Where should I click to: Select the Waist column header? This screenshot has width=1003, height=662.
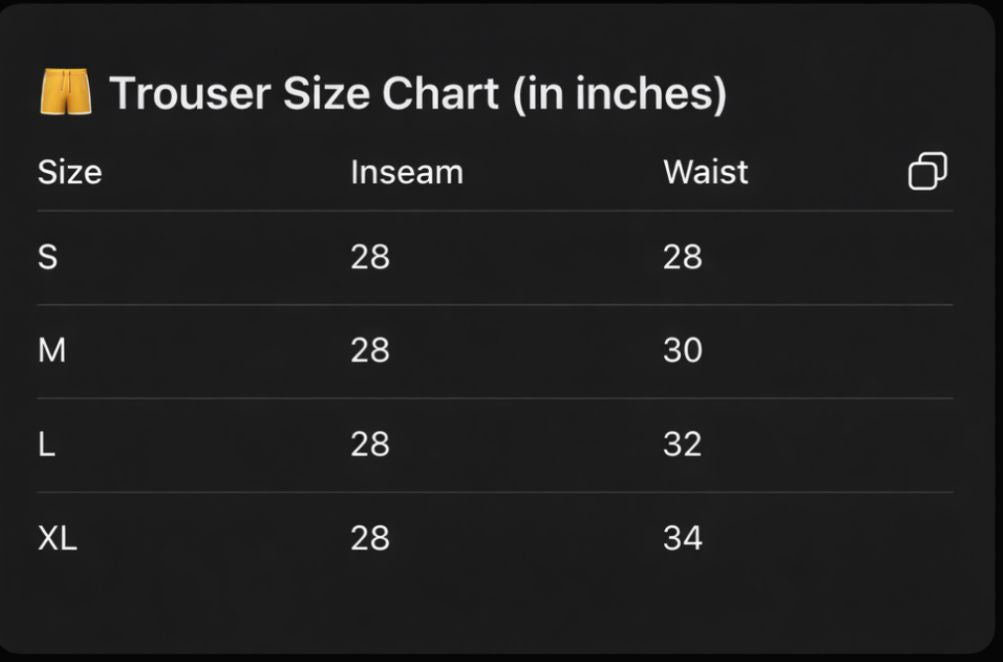(x=705, y=172)
